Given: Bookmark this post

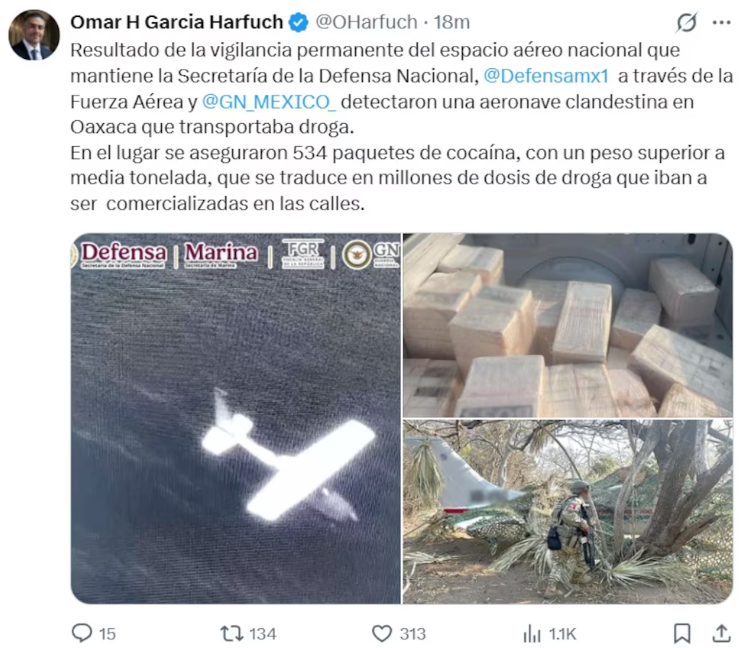Looking at the screenshot, I should tap(682, 634).
